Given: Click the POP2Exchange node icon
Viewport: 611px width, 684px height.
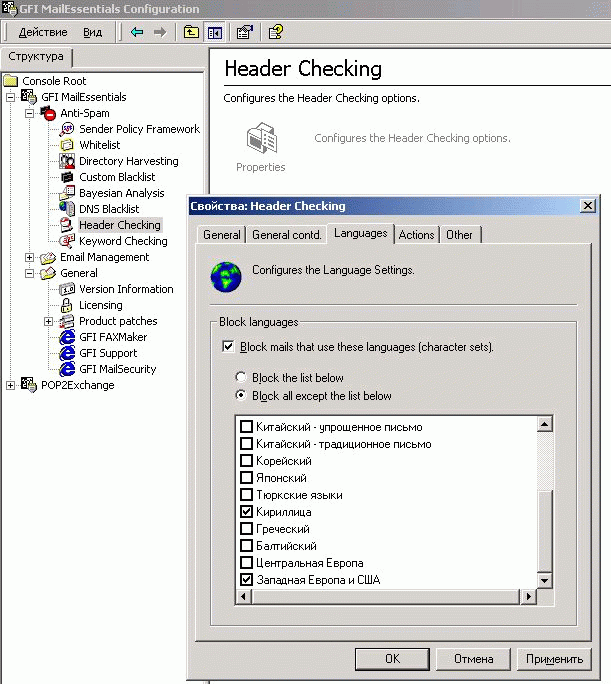Looking at the screenshot, I should (x=29, y=385).
